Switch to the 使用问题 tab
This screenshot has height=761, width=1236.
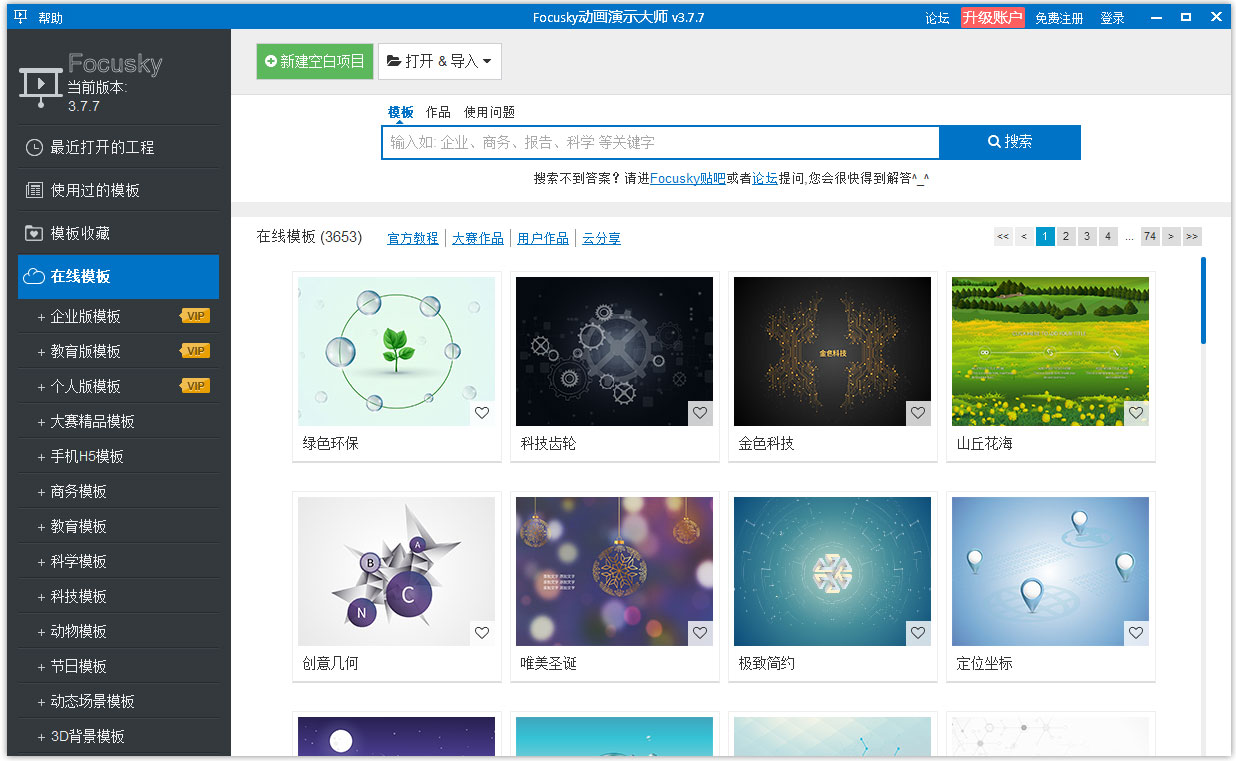(489, 112)
